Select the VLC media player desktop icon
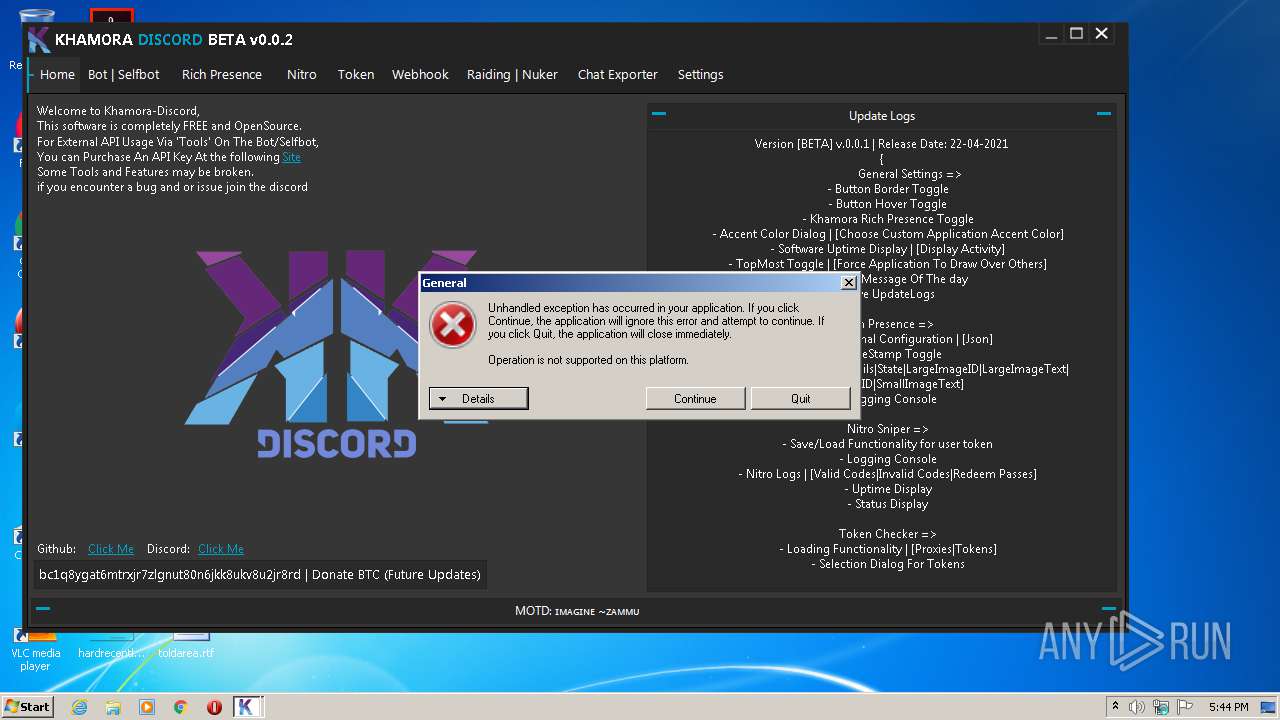Image resolution: width=1280 pixels, height=720 pixels. click(35, 650)
